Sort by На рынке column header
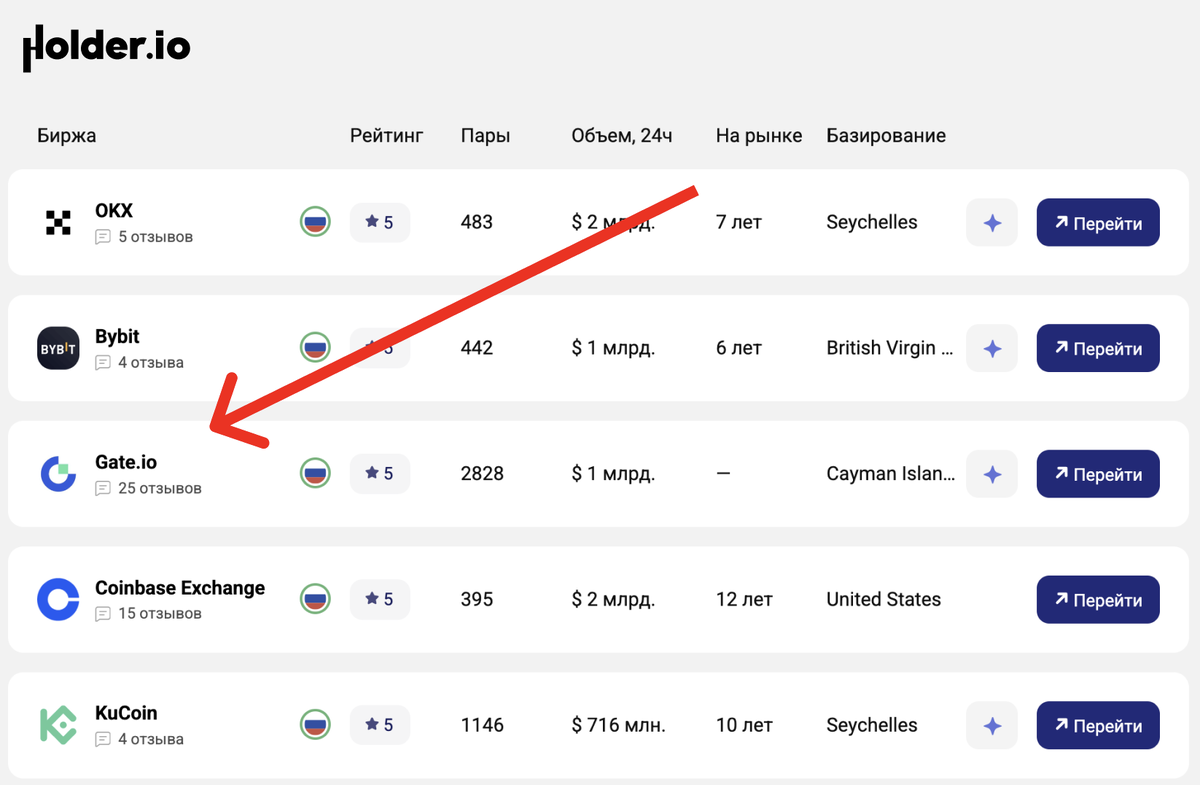This screenshot has height=785, width=1200. (759, 136)
